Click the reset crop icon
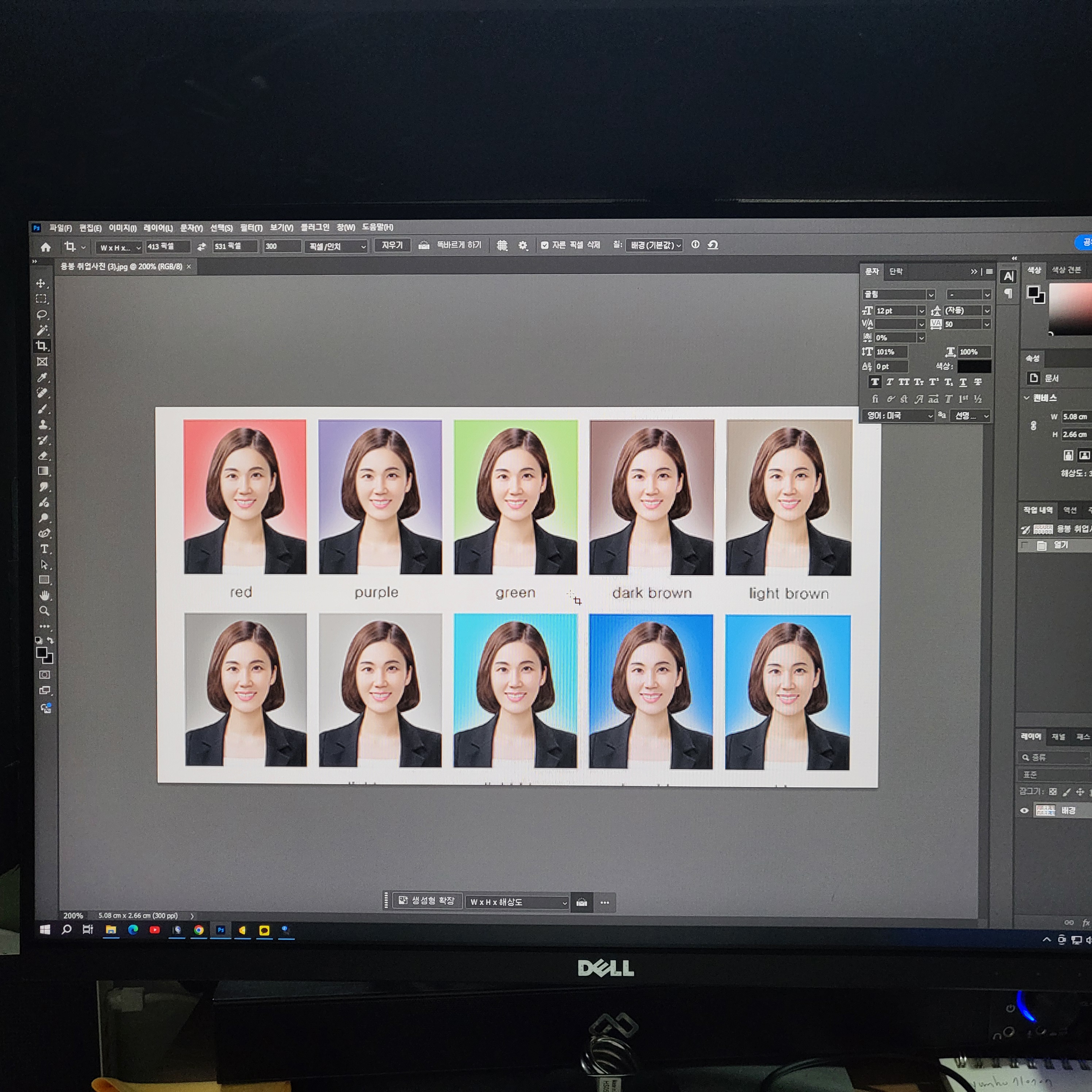Viewport: 1092px width, 1092px height. pyautogui.click(x=713, y=245)
